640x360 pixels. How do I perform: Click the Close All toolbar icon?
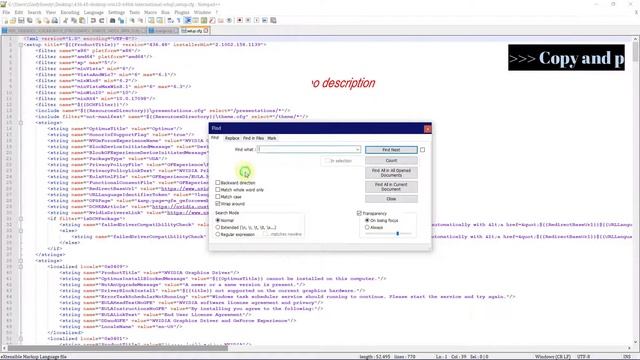47,20
